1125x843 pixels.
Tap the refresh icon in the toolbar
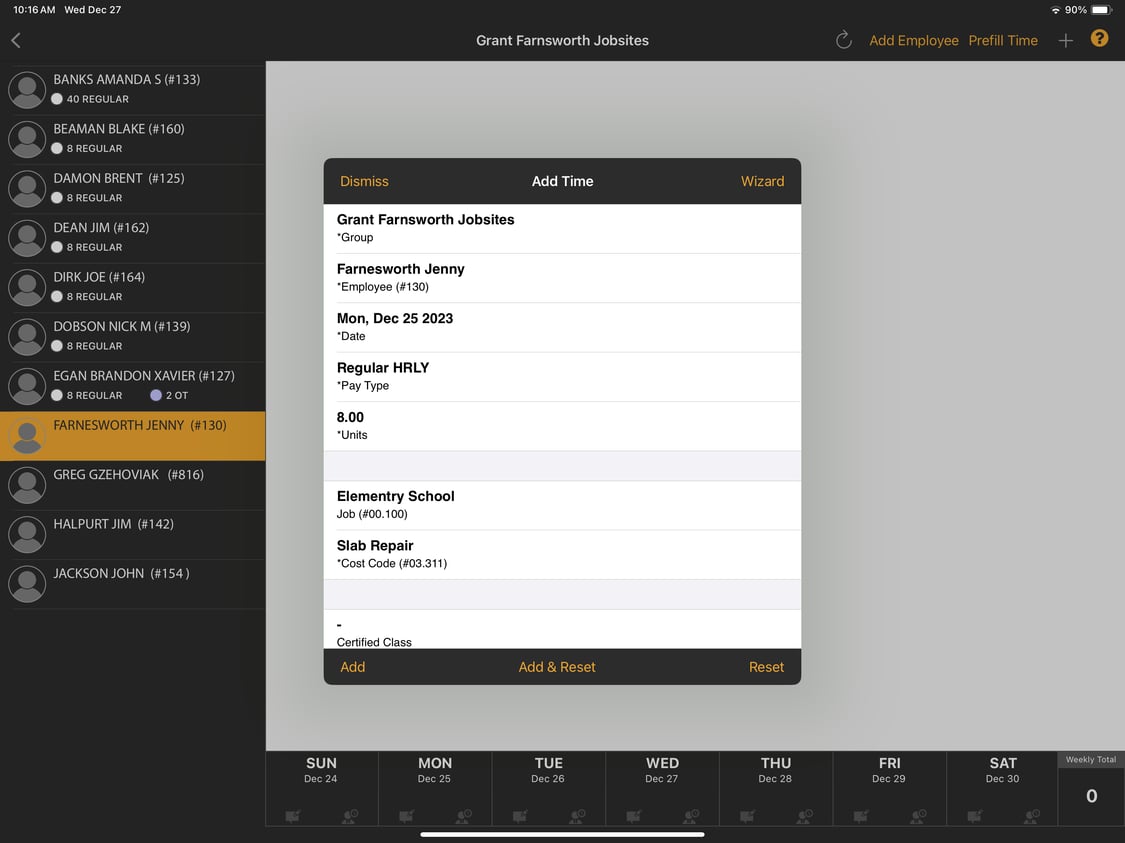(843, 40)
